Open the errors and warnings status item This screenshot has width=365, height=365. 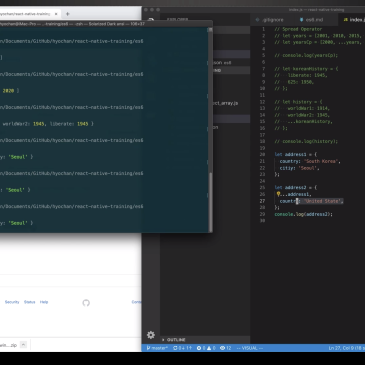click(206, 348)
